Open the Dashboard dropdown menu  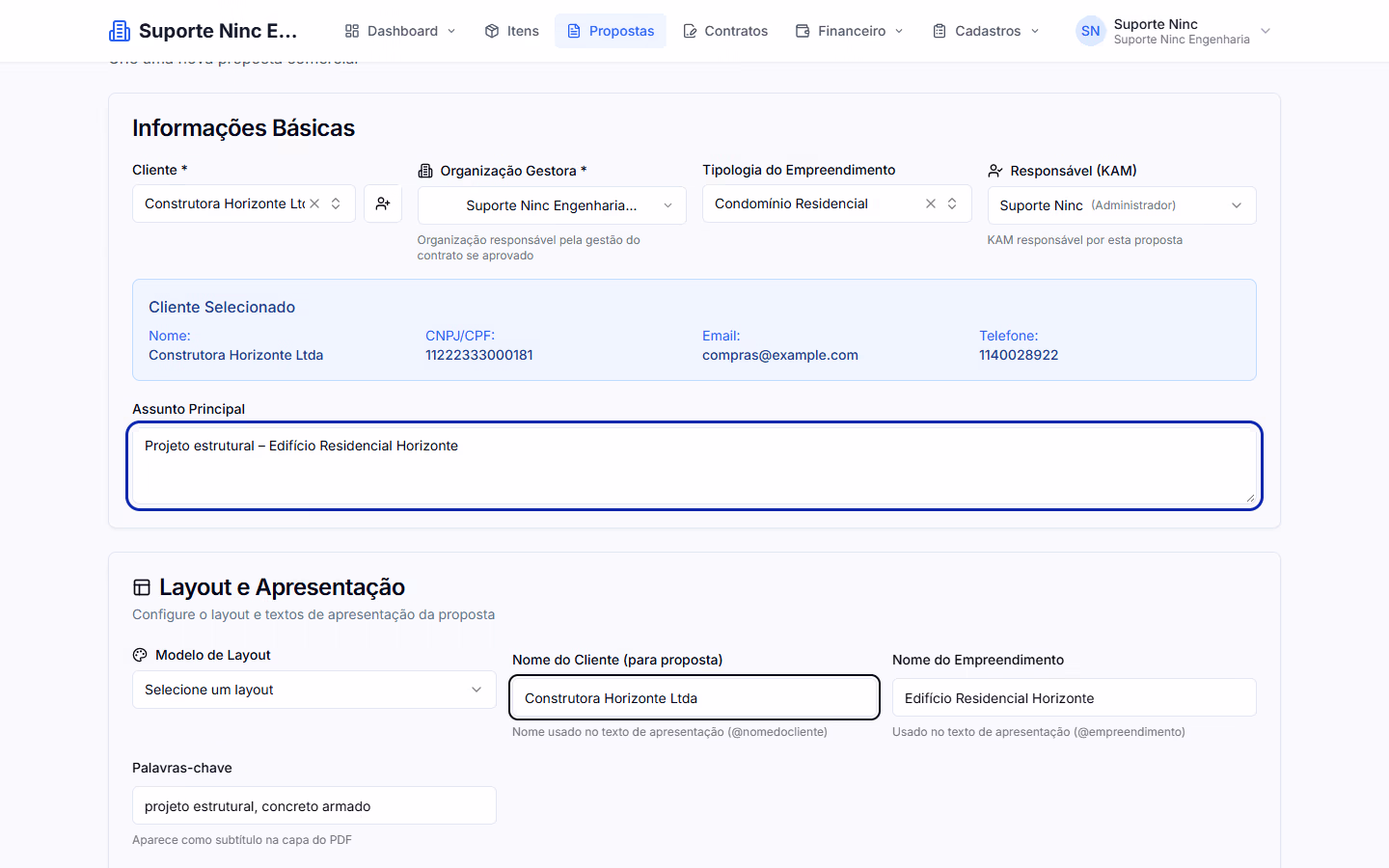point(400,31)
